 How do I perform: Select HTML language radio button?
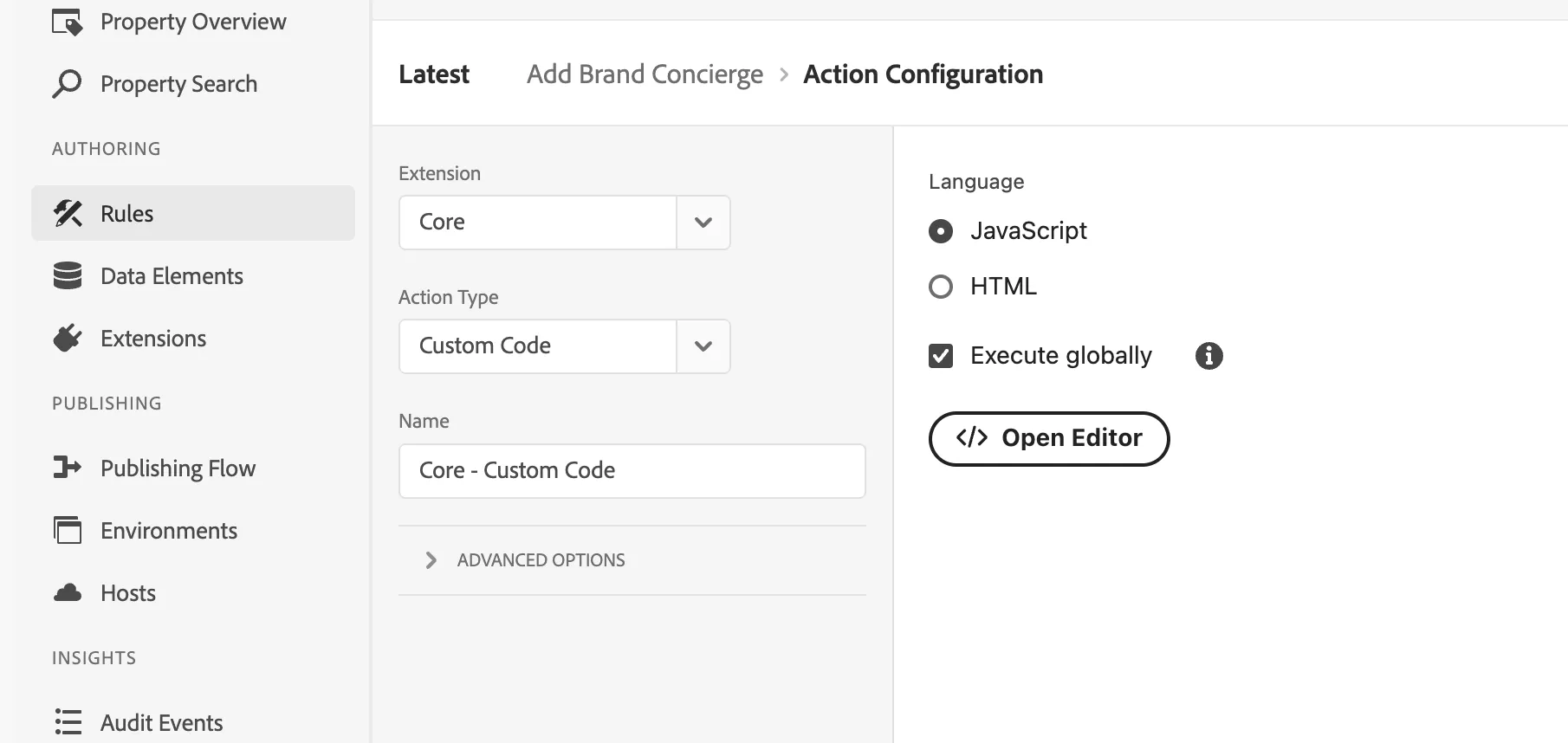pos(941,287)
